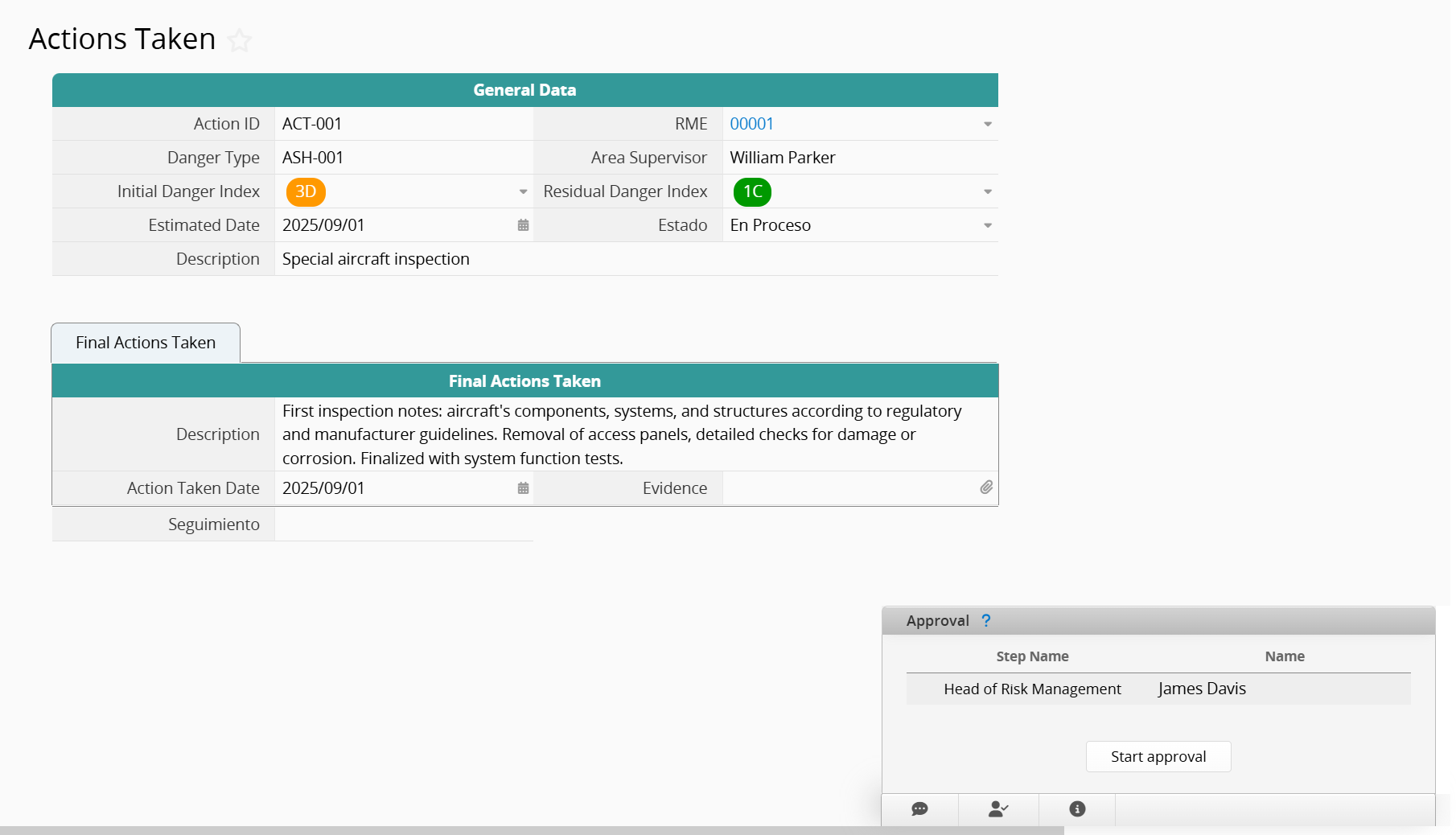Edit the Special aircraft inspection description field
Image resolution: width=1456 pixels, height=835 pixels.
(x=635, y=259)
